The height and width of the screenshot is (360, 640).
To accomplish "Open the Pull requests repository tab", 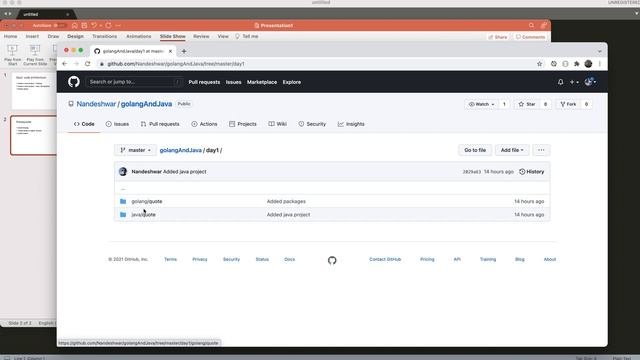I will pos(160,124).
